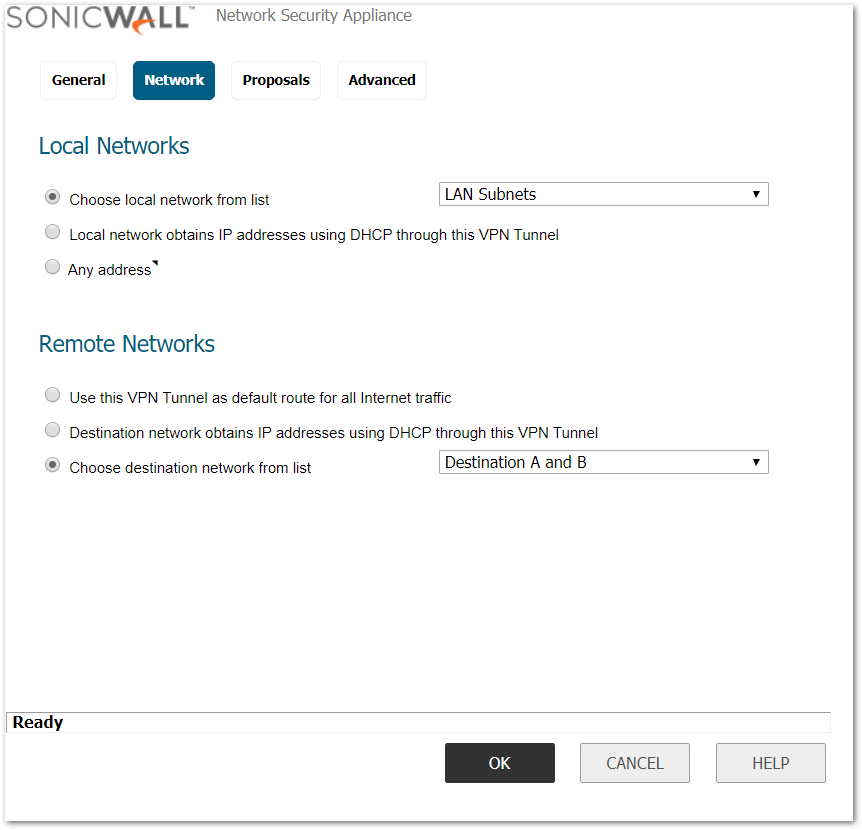This screenshot has width=862, height=830.
Task: Go to the Advanced tab
Action: 382,80
